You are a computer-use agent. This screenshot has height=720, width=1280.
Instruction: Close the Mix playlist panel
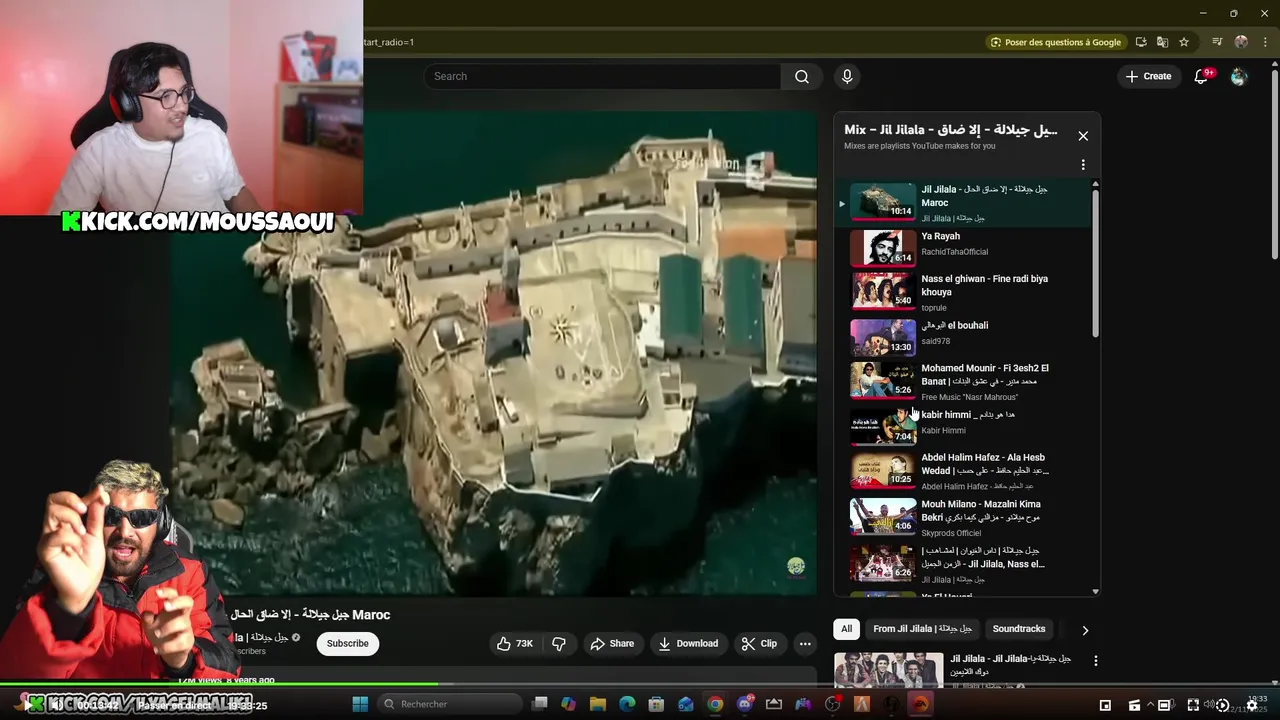point(1083,136)
